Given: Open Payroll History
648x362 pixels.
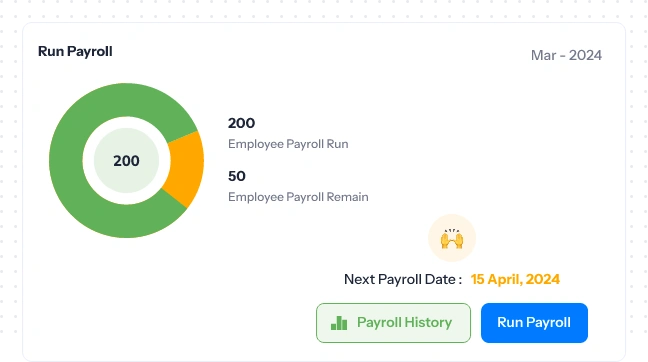Looking at the screenshot, I should point(393,323).
